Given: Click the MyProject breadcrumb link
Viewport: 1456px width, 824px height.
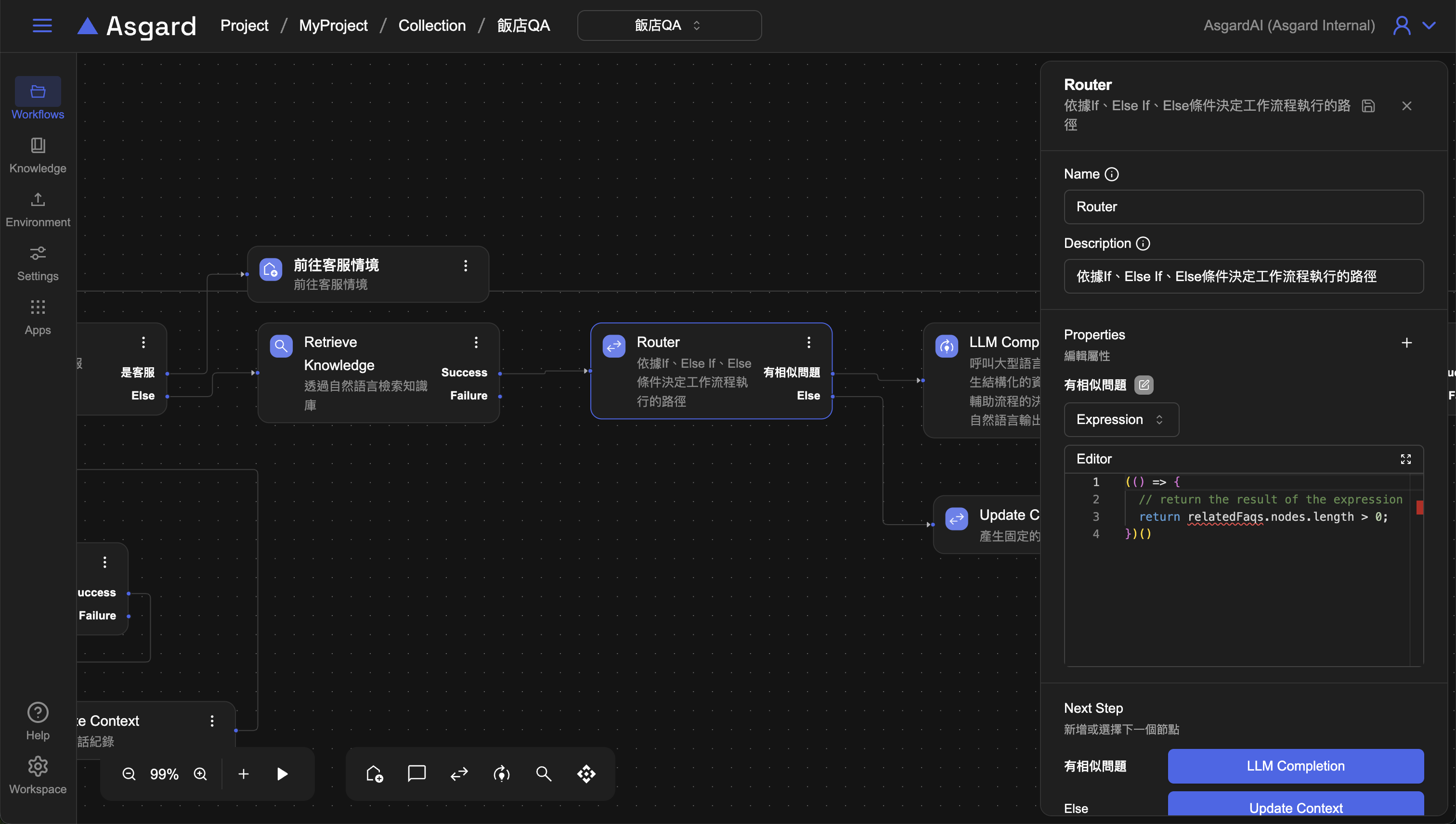Looking at the screenshot, I should click(333, 26).
